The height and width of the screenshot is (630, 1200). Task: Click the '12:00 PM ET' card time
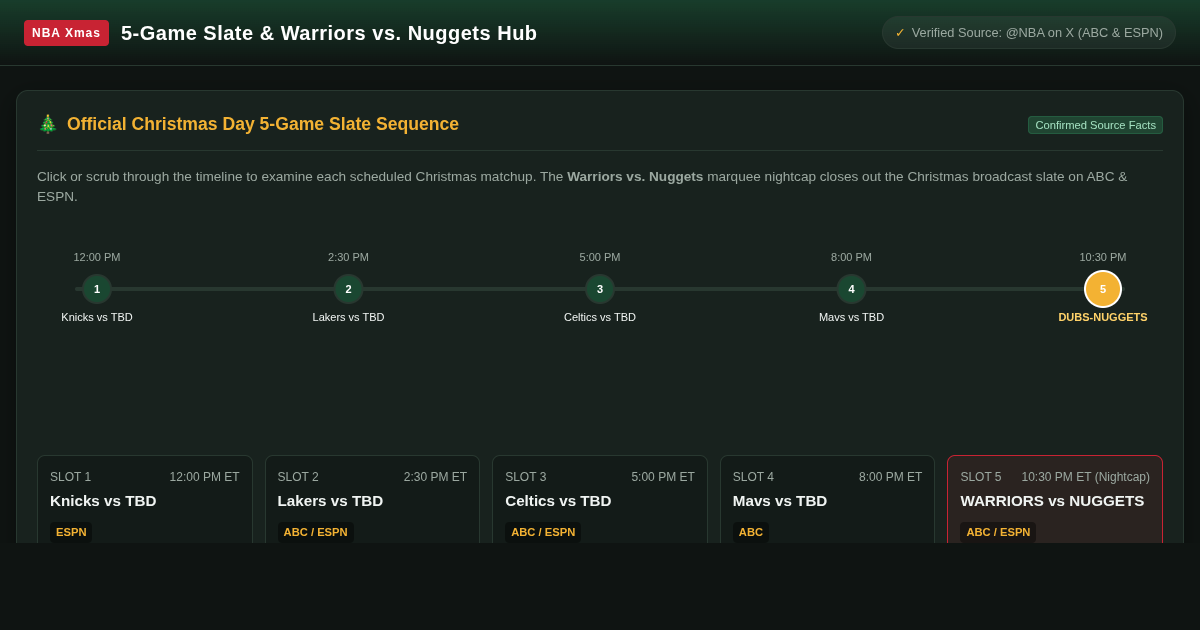tap(204, 477)
